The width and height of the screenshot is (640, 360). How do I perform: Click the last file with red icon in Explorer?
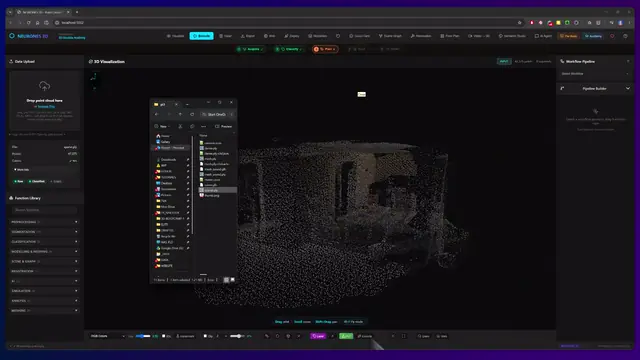(x=210, y=196)
